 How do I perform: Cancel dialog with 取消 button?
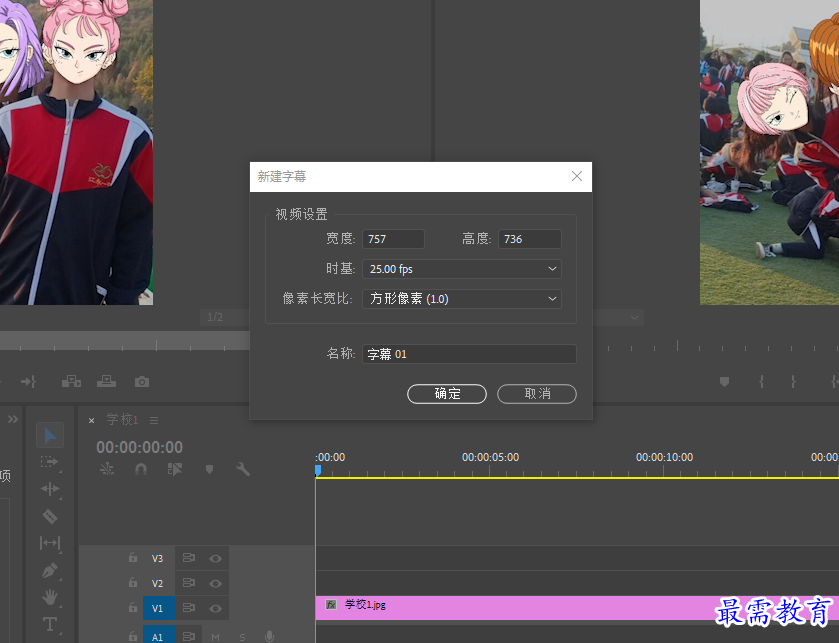point(537,394)
